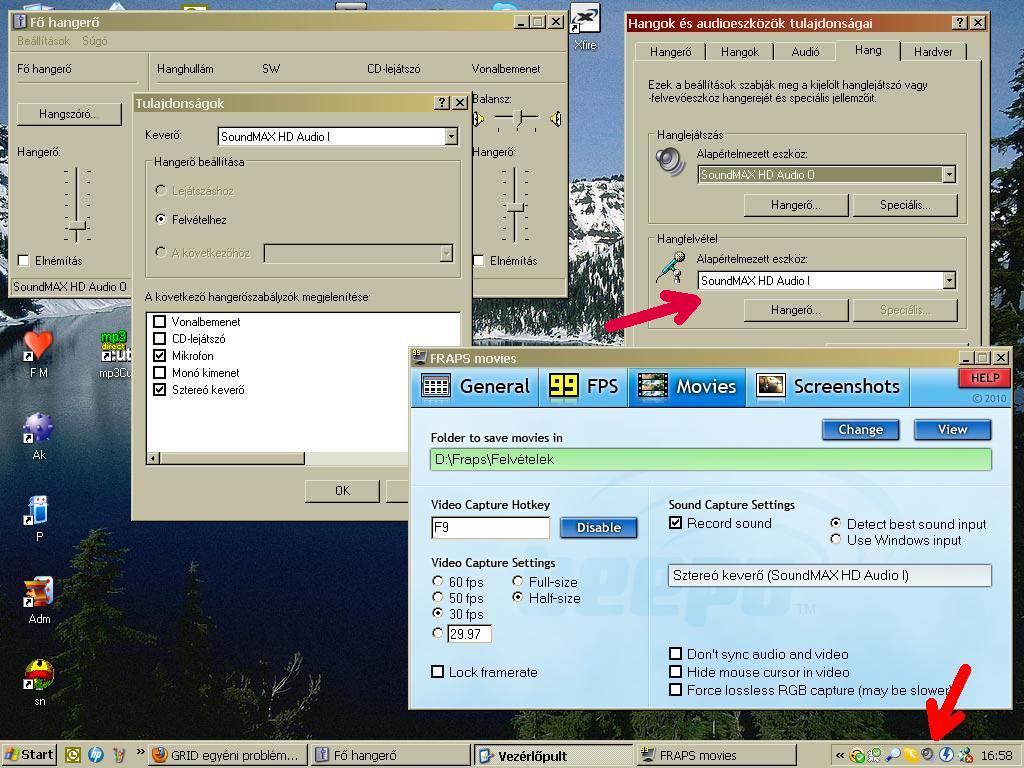Switch to the Hangerő tab
The image size is (1024, 768).
(x=670, y=52)
